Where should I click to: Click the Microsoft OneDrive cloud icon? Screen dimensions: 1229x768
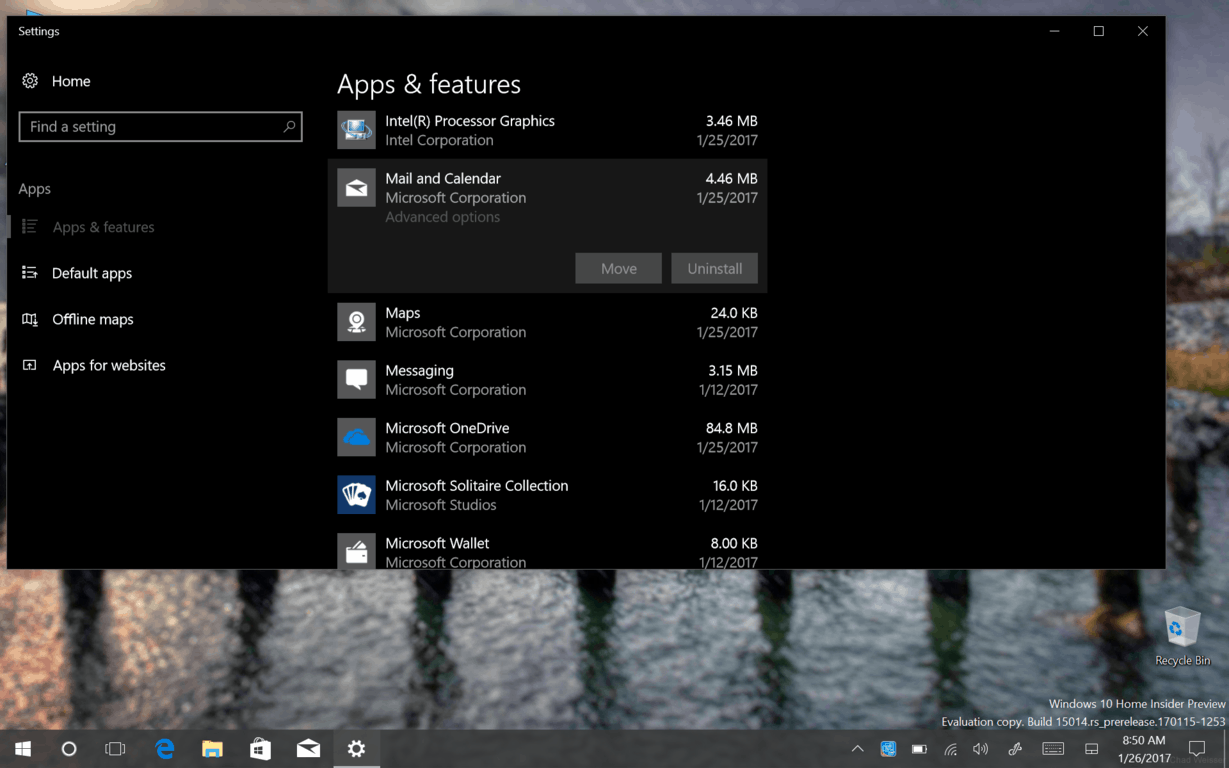[x=356, y=437]
